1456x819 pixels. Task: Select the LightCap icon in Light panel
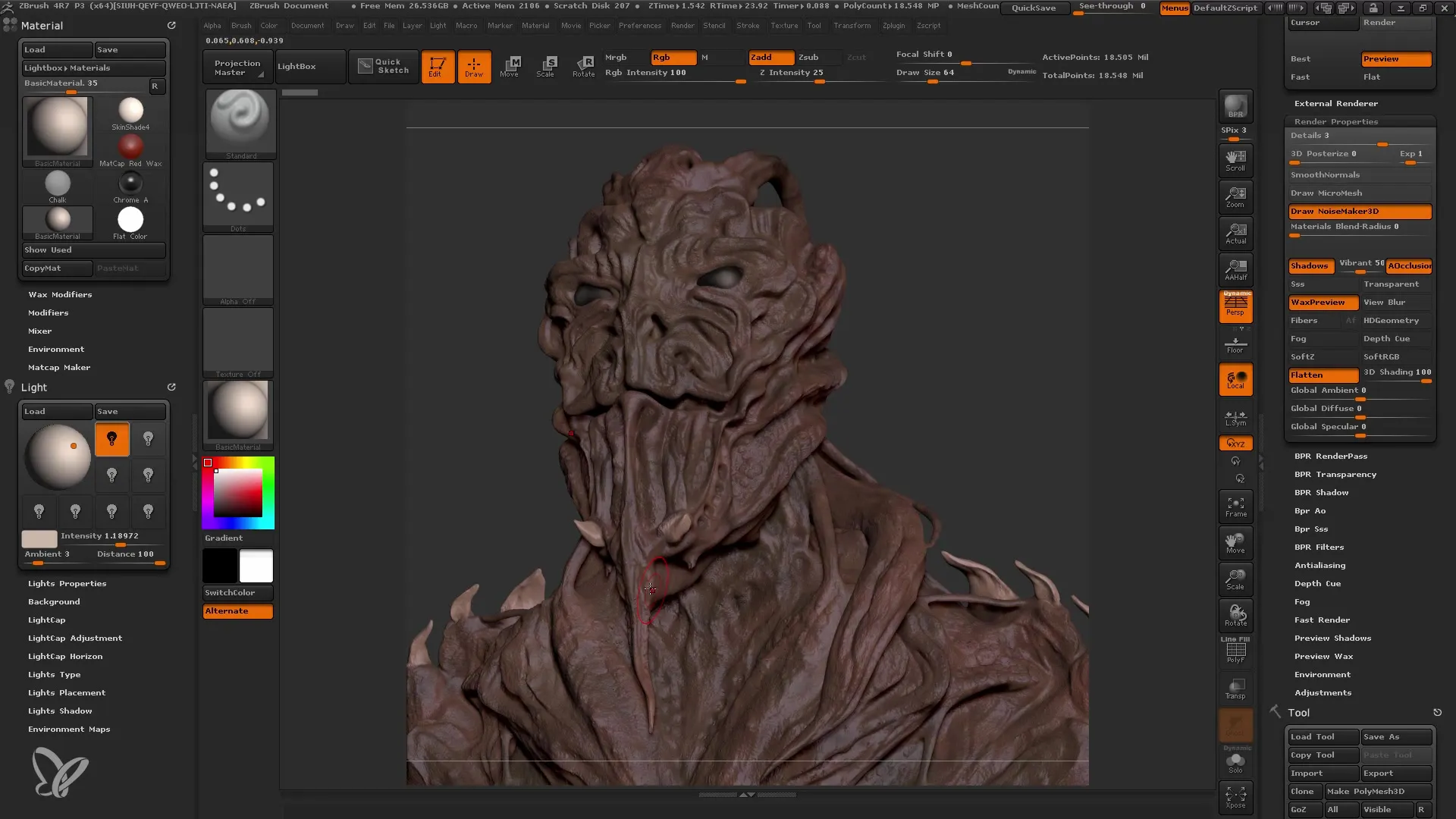[x=47, y=619]
